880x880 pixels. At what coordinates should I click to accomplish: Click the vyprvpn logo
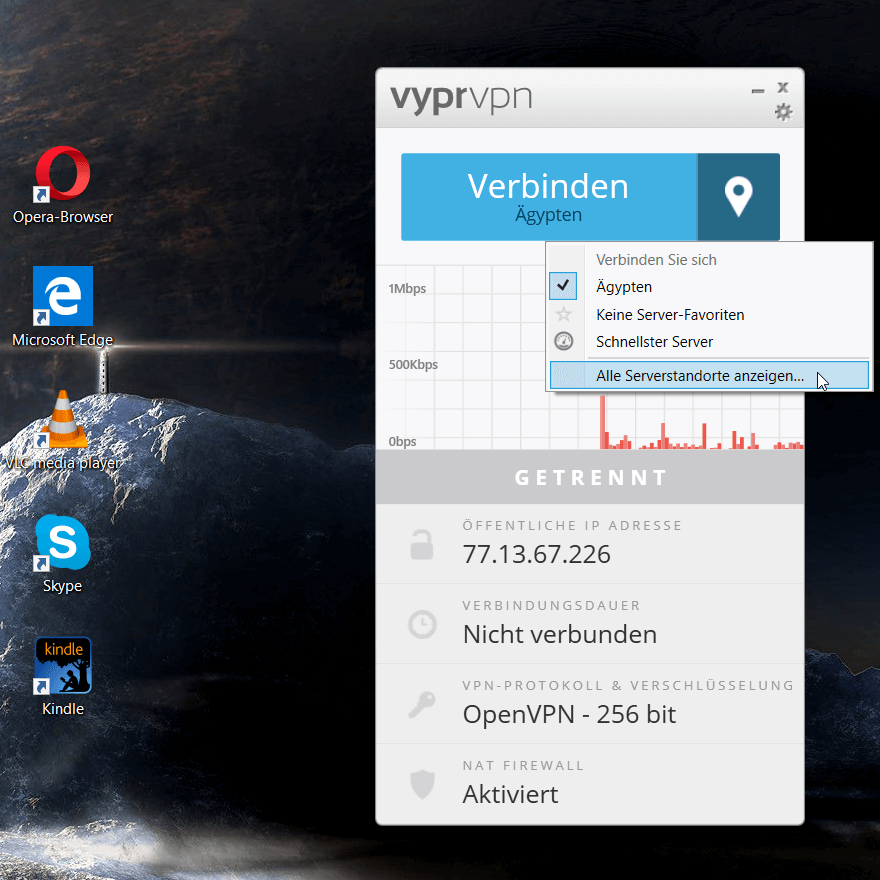click(461, 99)
